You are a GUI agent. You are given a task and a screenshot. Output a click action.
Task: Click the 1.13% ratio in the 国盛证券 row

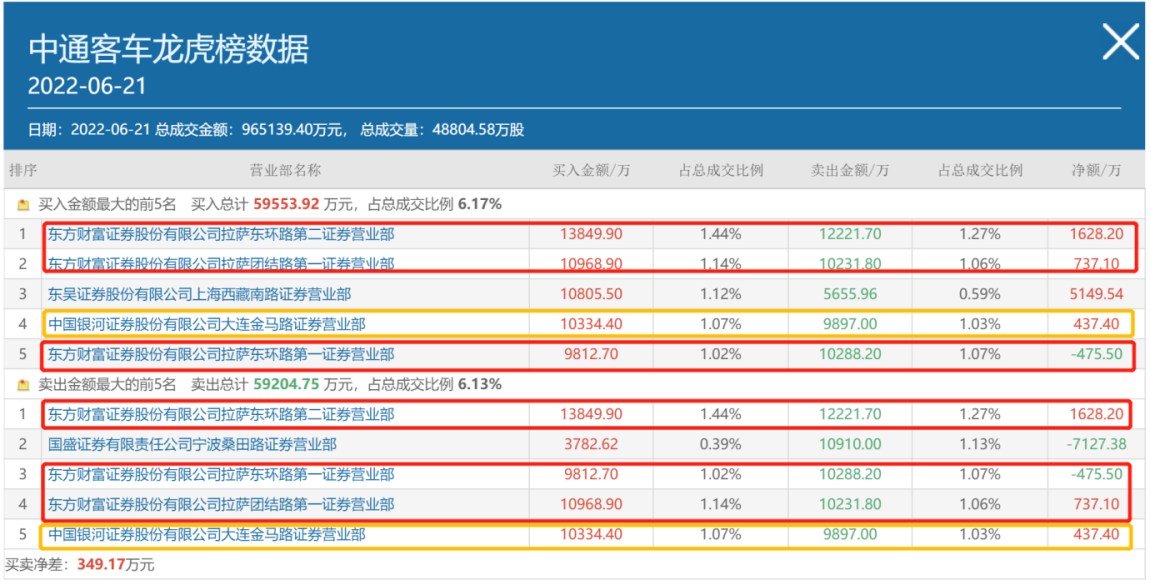tap(980, 444)
